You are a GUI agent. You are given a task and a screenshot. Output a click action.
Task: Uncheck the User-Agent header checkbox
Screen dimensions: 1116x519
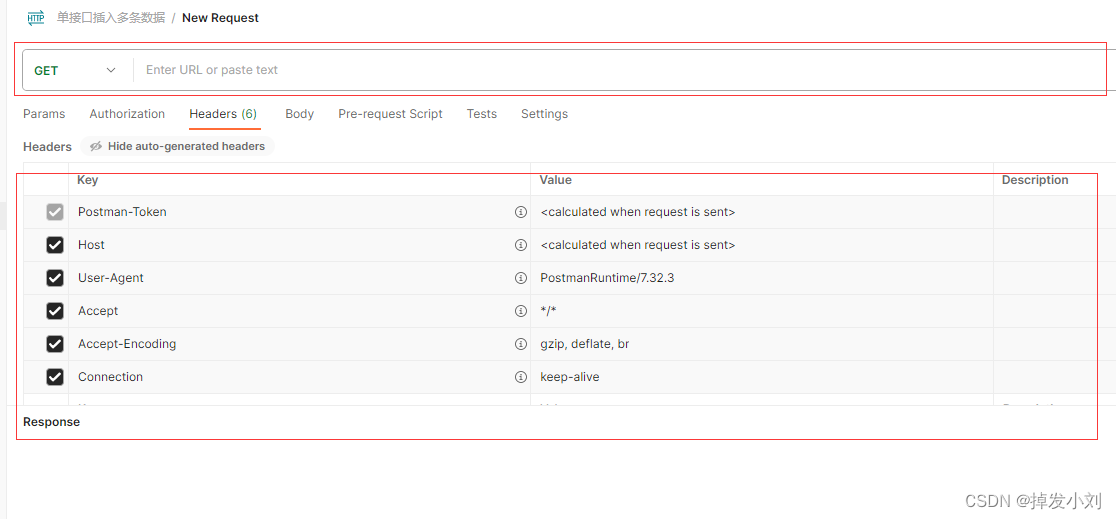click(55, 278)
